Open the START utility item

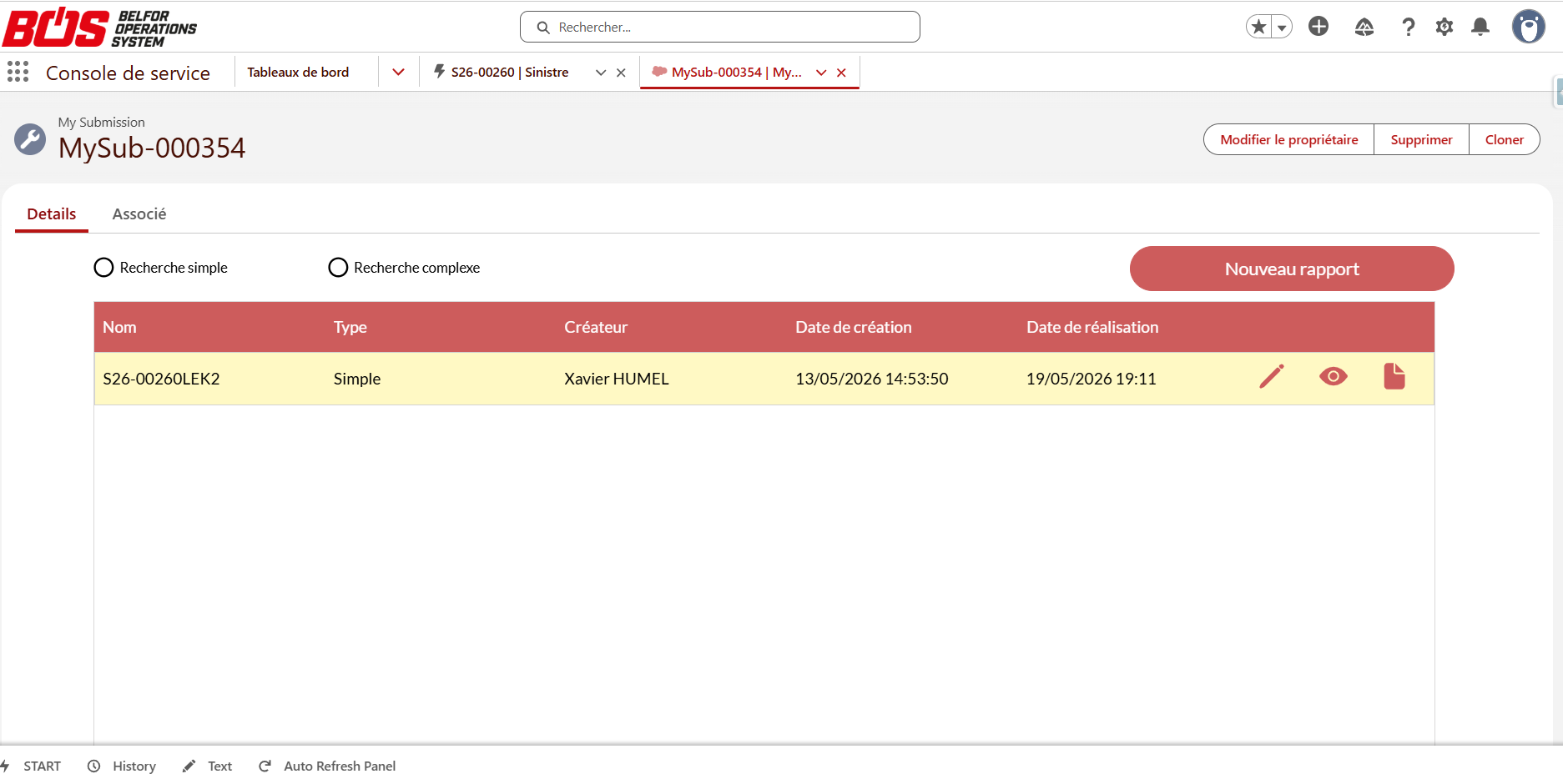coord(32,766)
